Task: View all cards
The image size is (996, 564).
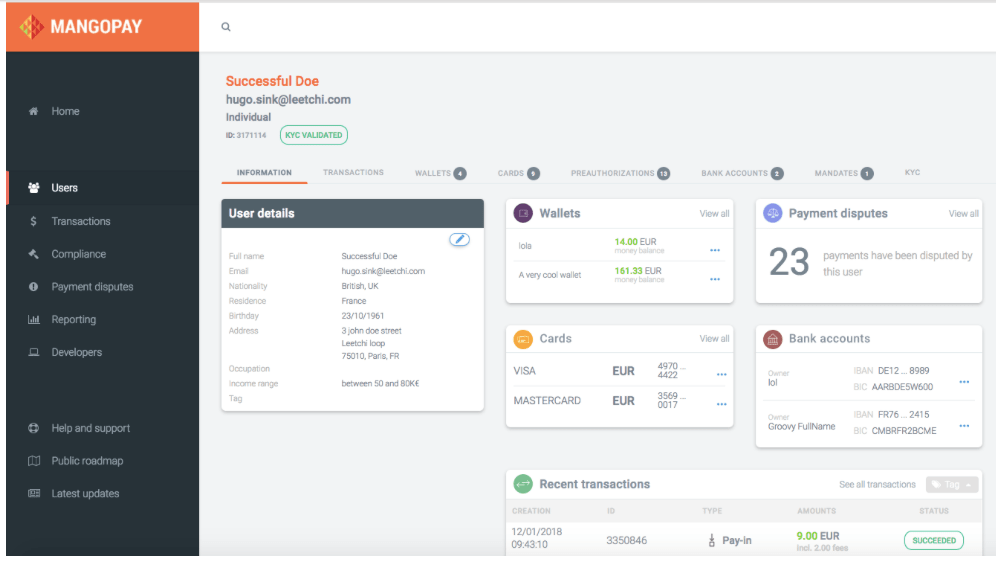Action: [x=714, y=339]
